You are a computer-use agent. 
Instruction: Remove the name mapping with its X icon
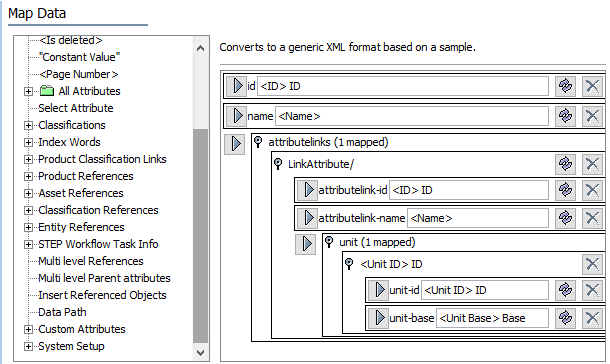click(x=592, y=116)
